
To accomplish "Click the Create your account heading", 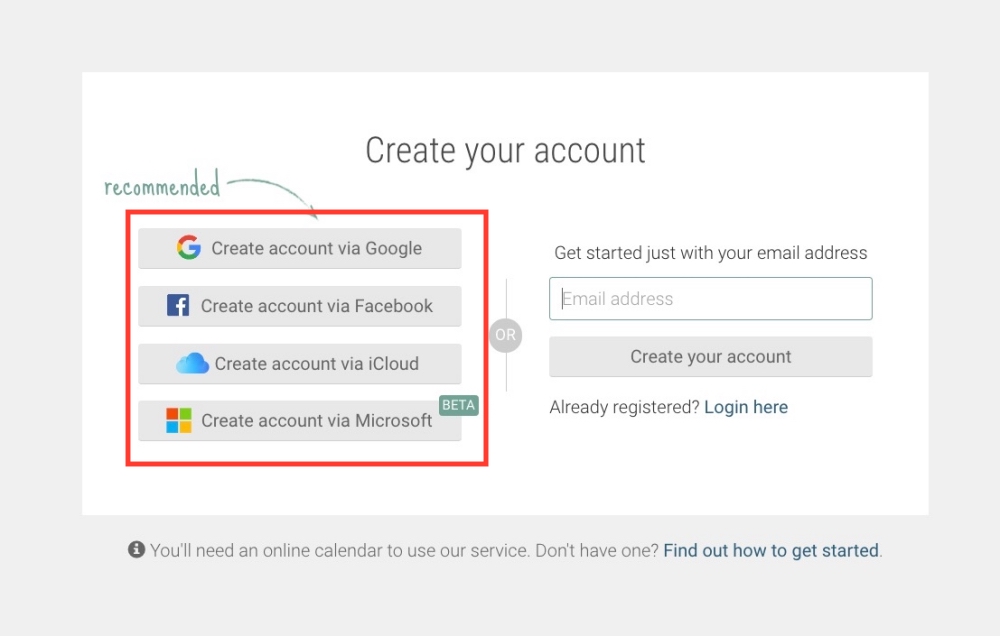I will [505, 150].
